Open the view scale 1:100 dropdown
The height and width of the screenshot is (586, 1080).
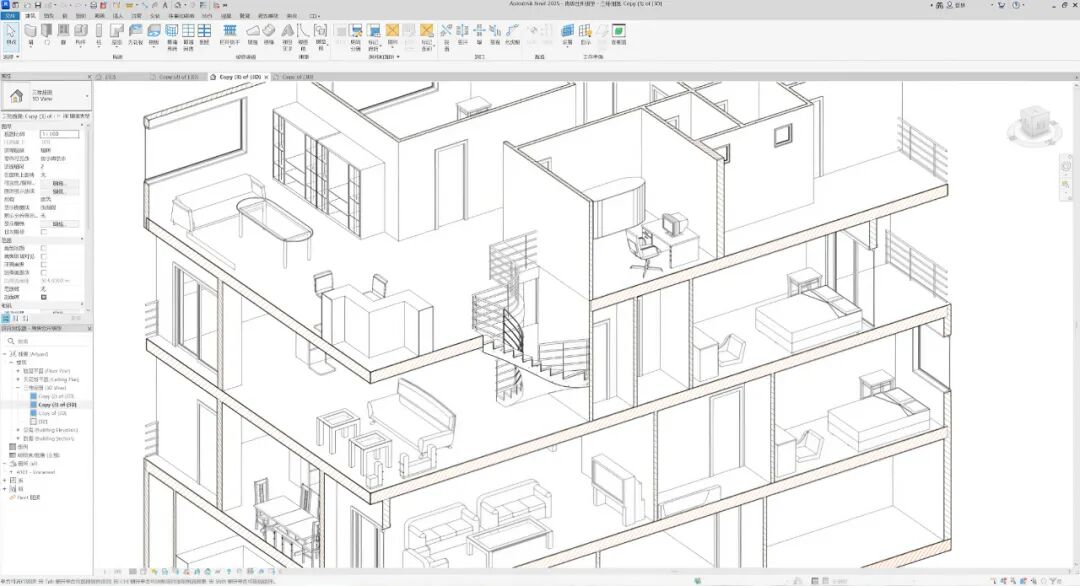point(59,134)
